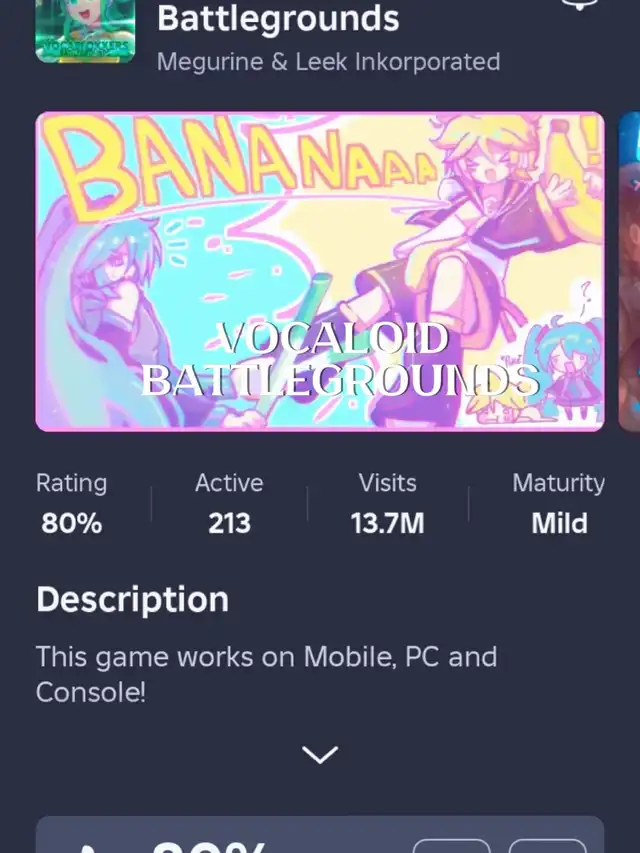640x853 pixels.
Task: Read the Mobile, PC and Console description text
Action: pos(266,674)
